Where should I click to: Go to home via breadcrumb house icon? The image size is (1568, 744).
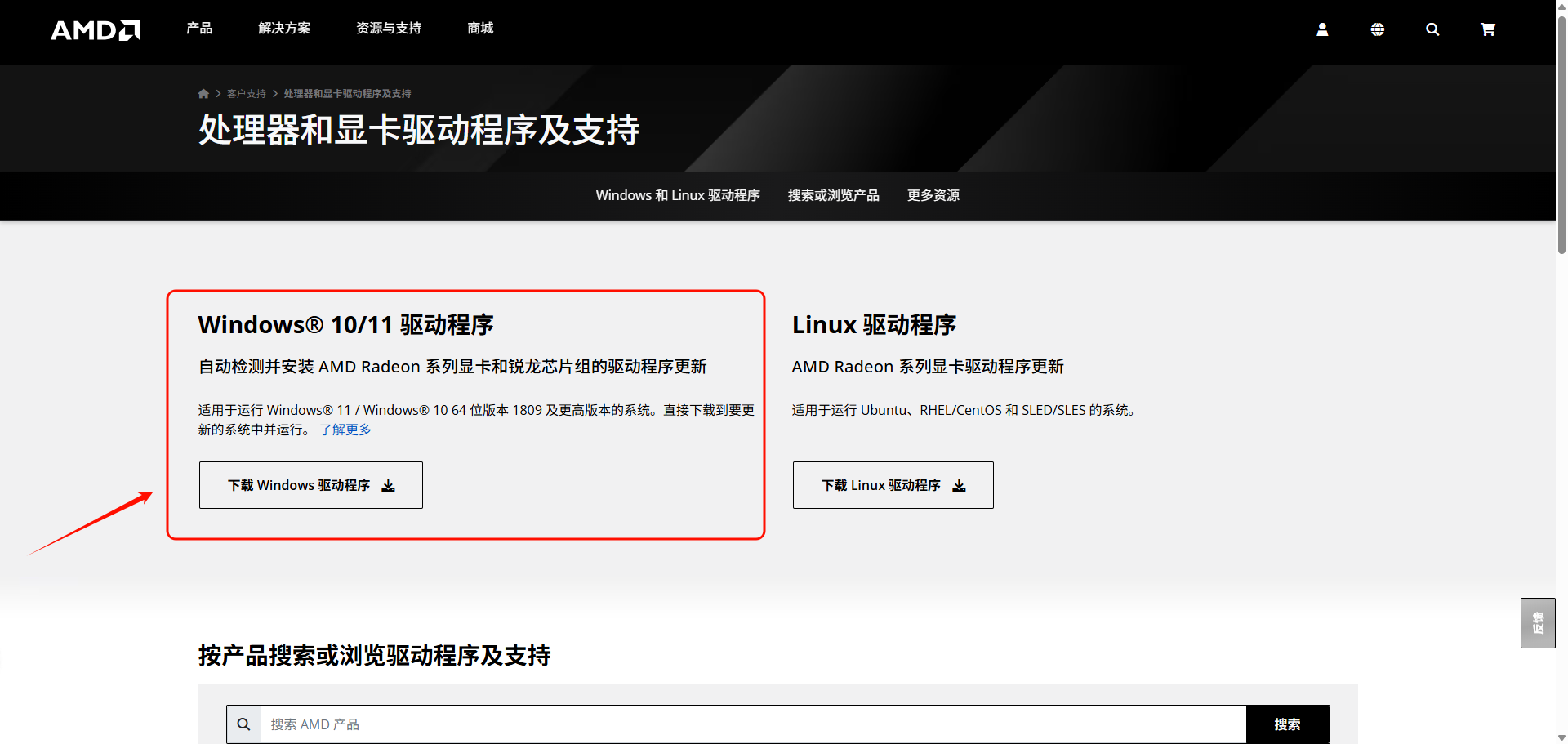coord(203,94)
